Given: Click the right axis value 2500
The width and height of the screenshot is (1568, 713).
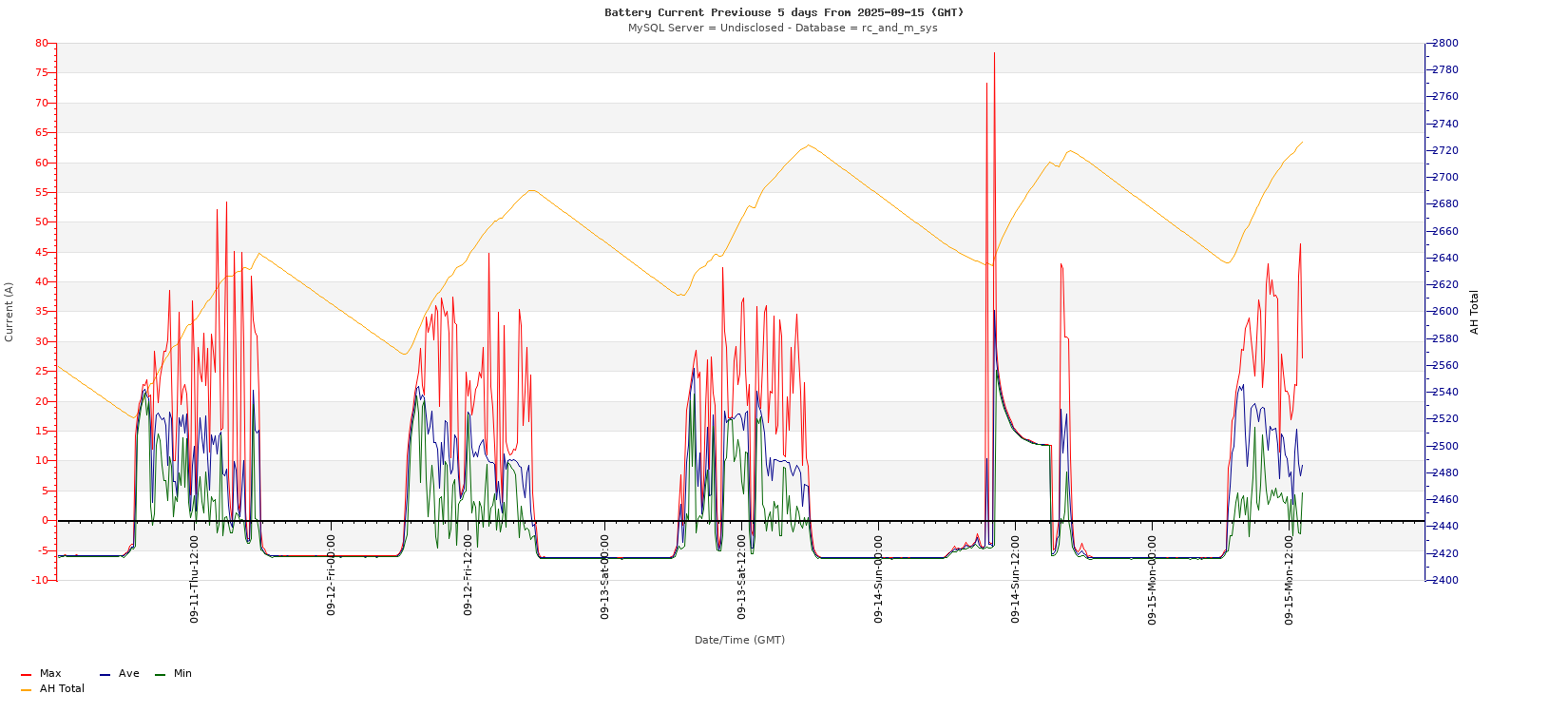Looking at the screenshot, I should tap(1445, 446).
